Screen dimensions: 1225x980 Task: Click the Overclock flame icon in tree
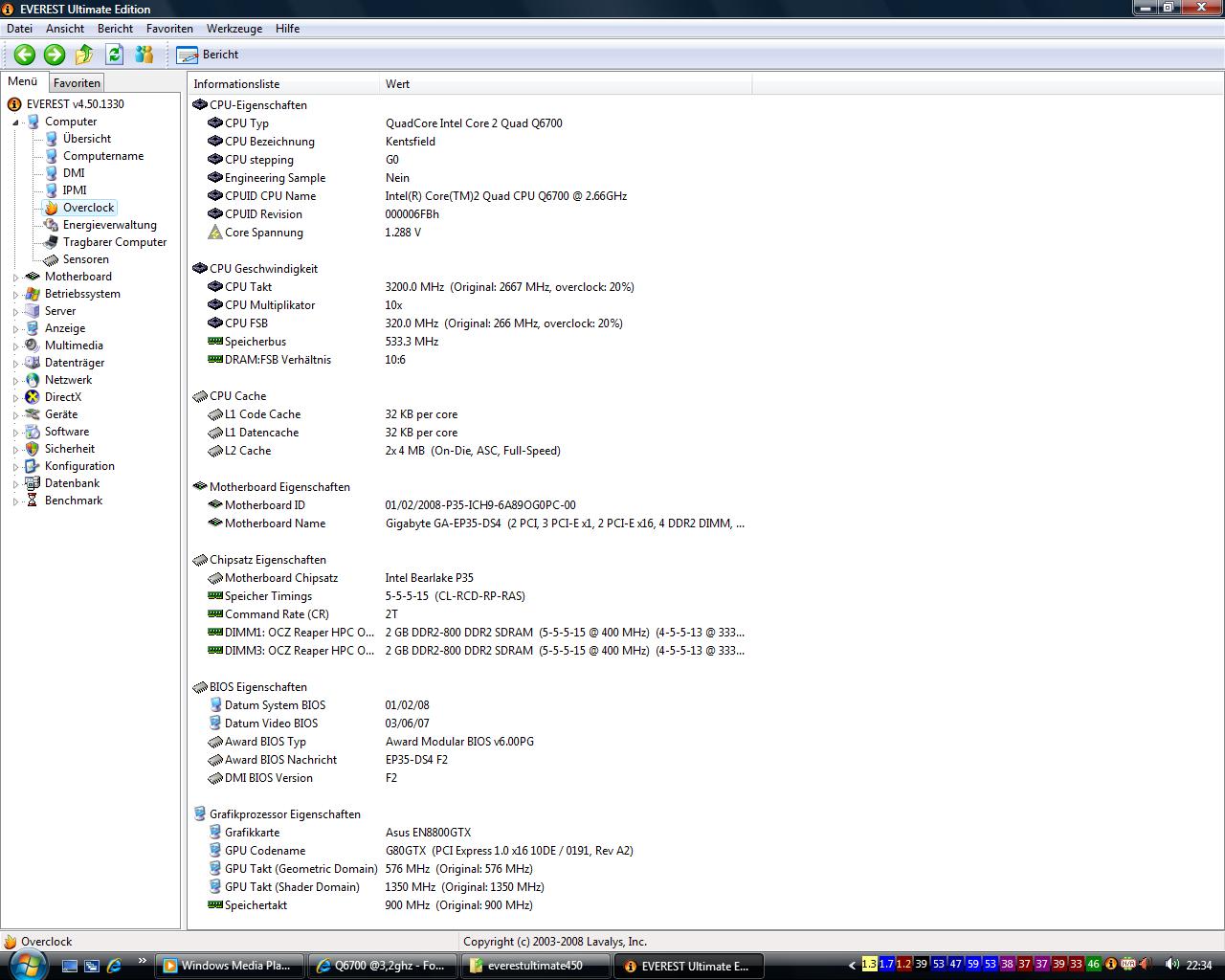pos(52,208)
